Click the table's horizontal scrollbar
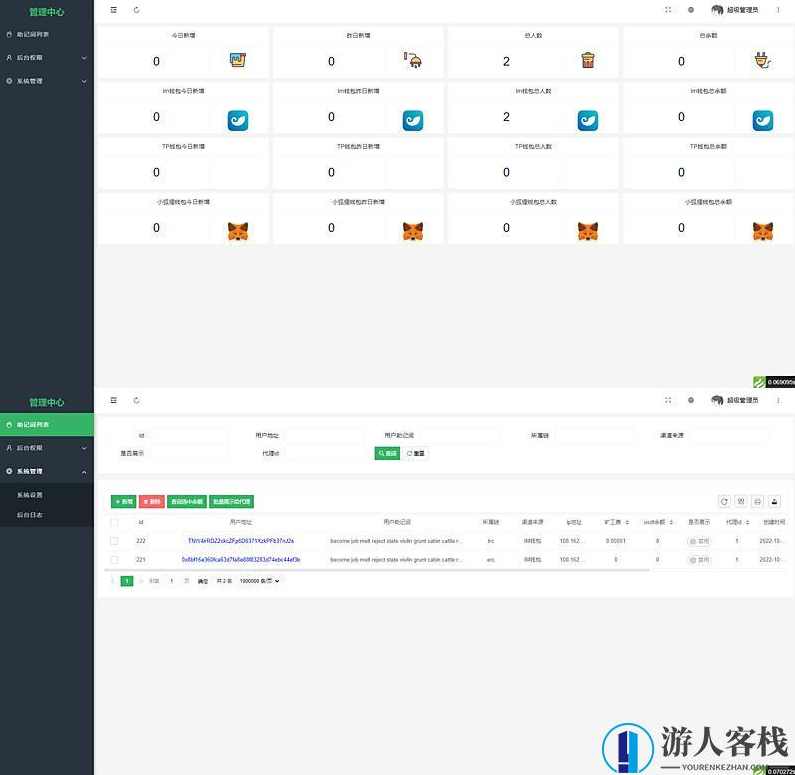 coord(377,570)
